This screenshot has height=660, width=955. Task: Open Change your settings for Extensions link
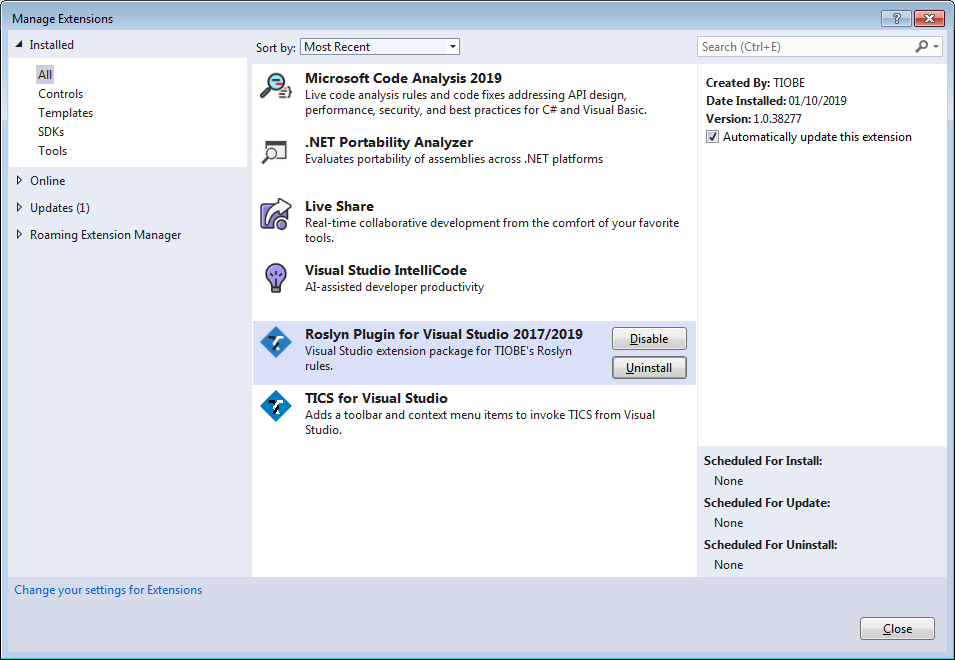[x=108, y=589]
